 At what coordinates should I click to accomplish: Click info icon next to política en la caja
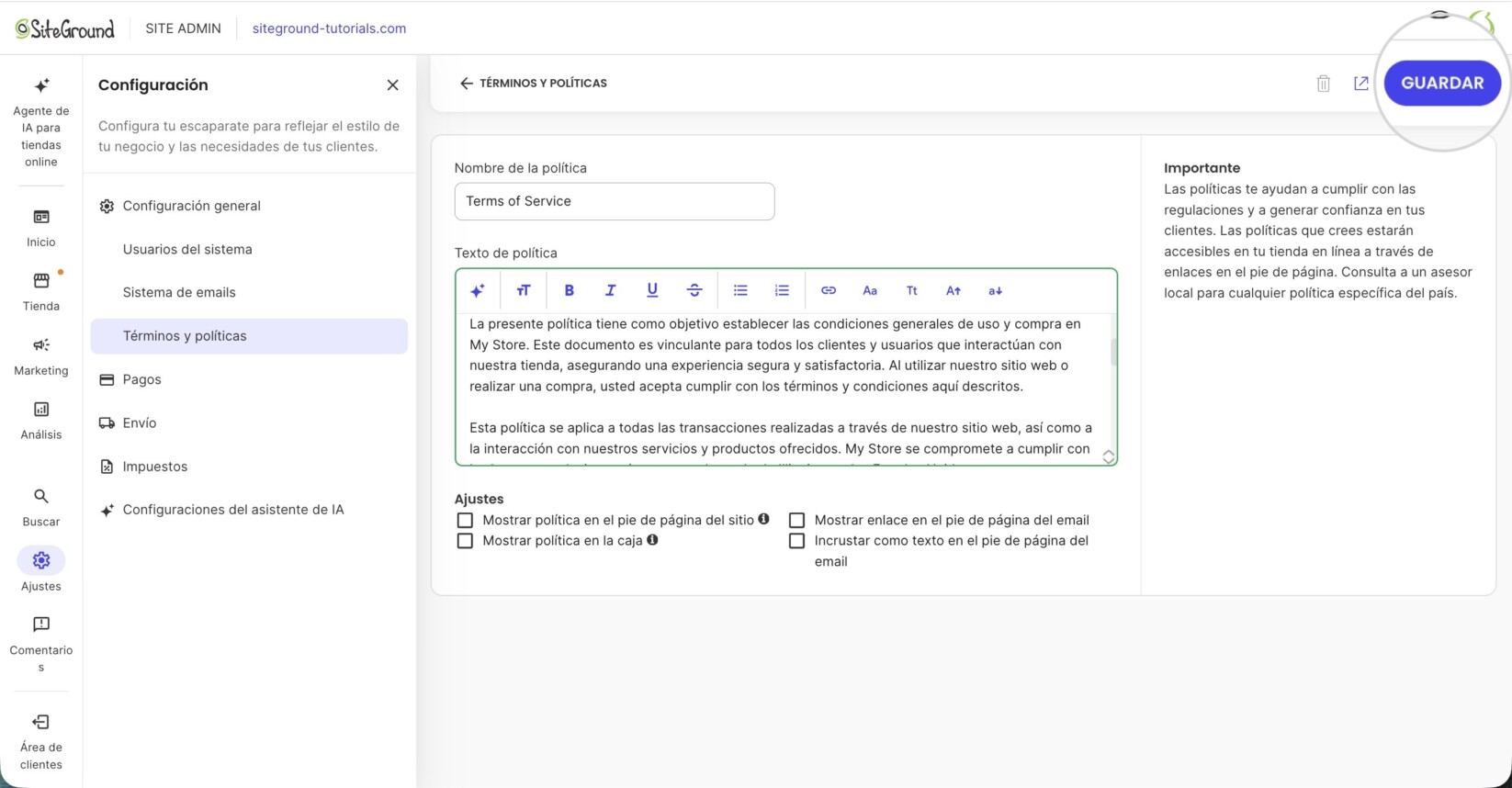pyautogui.click(x=652, y=540)
